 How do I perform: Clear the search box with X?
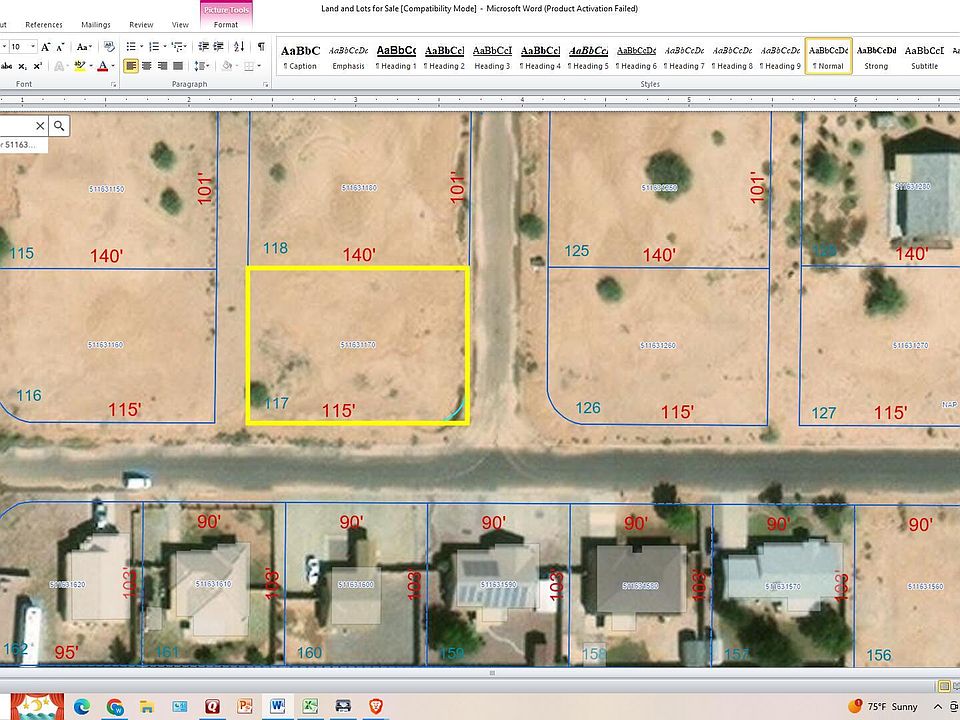click(x=40, y=126)
